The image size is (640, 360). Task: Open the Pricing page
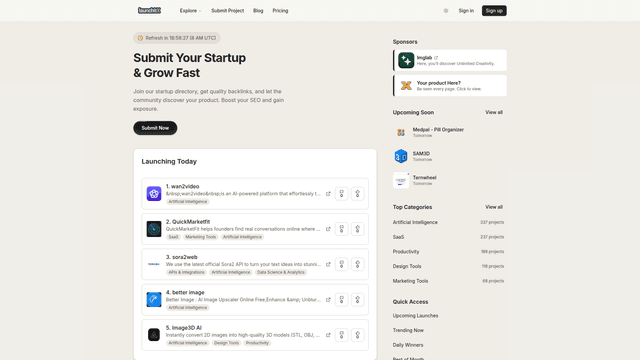[280, 11]
